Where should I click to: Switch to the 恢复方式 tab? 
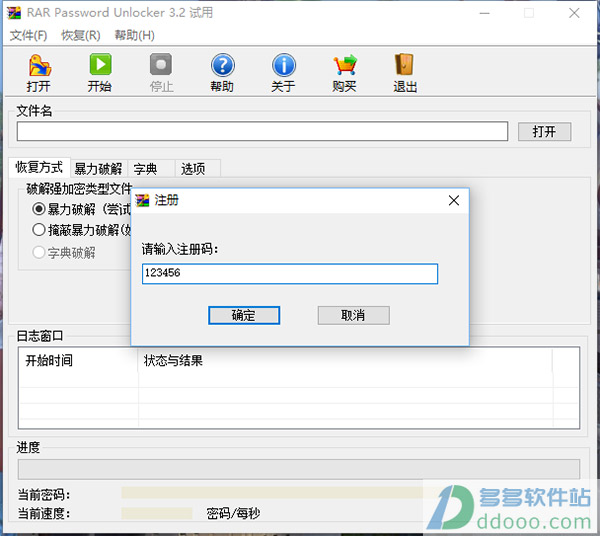point(39,167)
